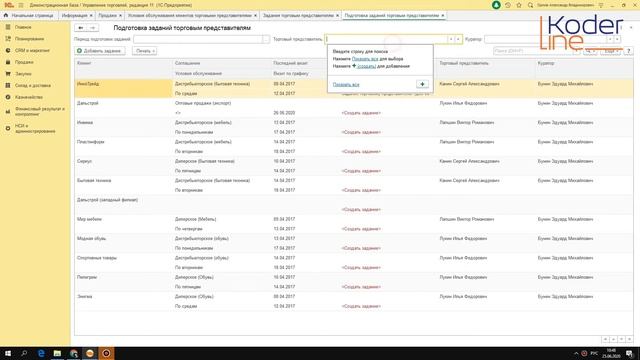This screenshot has width=640, height=360.
Task: Open Windows Start menu
Action: click(8, 353)
